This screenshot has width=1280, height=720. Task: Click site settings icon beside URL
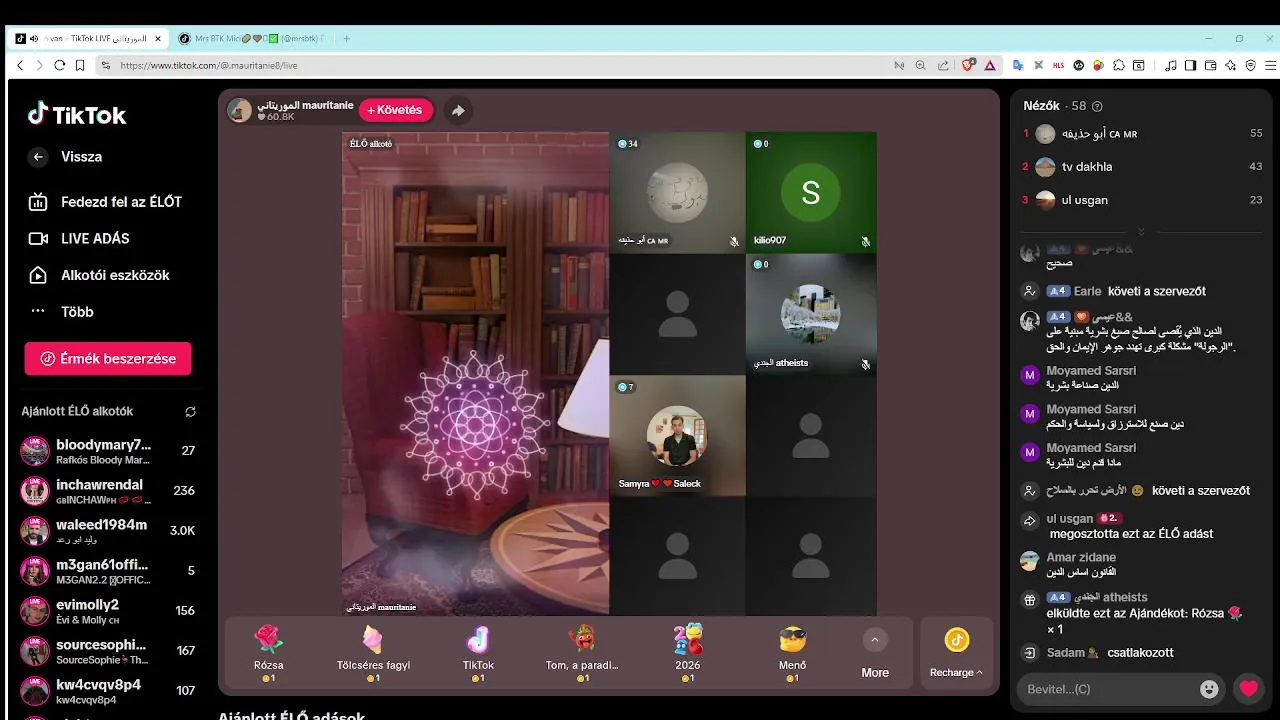pyautogui.click(x=106, y=65)
